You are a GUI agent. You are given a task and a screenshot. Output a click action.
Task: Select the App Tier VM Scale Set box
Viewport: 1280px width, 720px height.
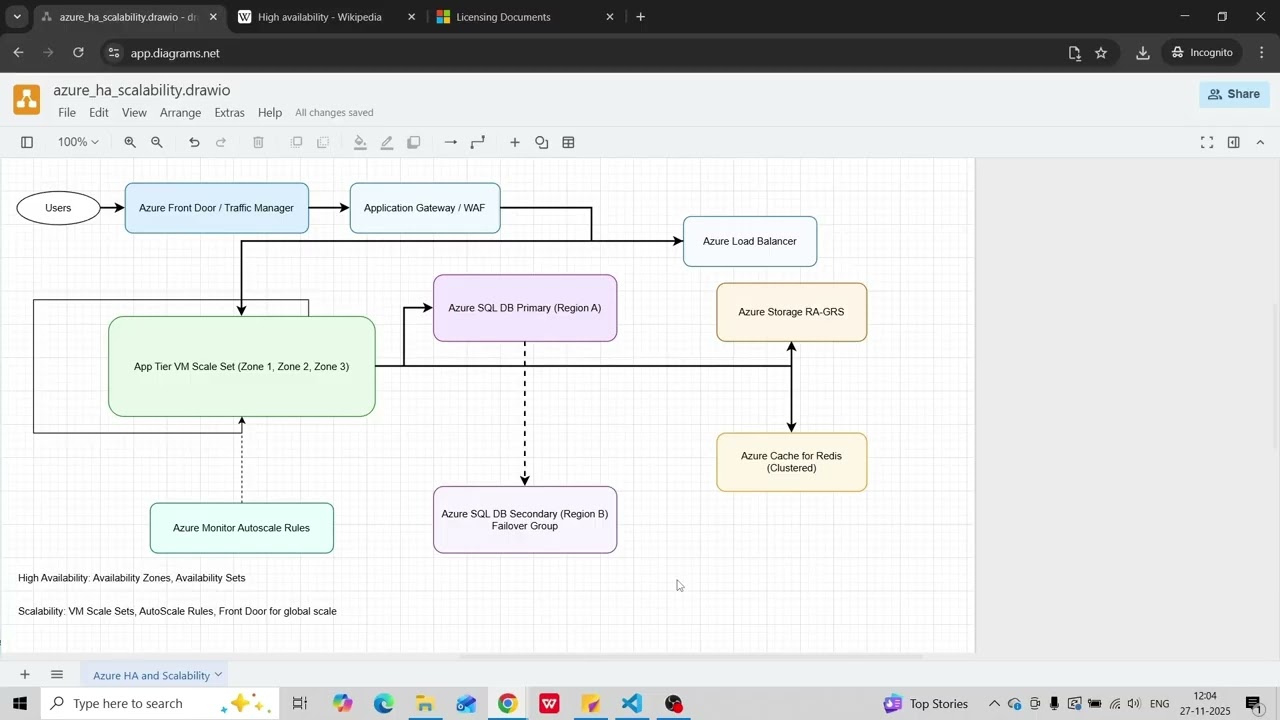(242, 366)
